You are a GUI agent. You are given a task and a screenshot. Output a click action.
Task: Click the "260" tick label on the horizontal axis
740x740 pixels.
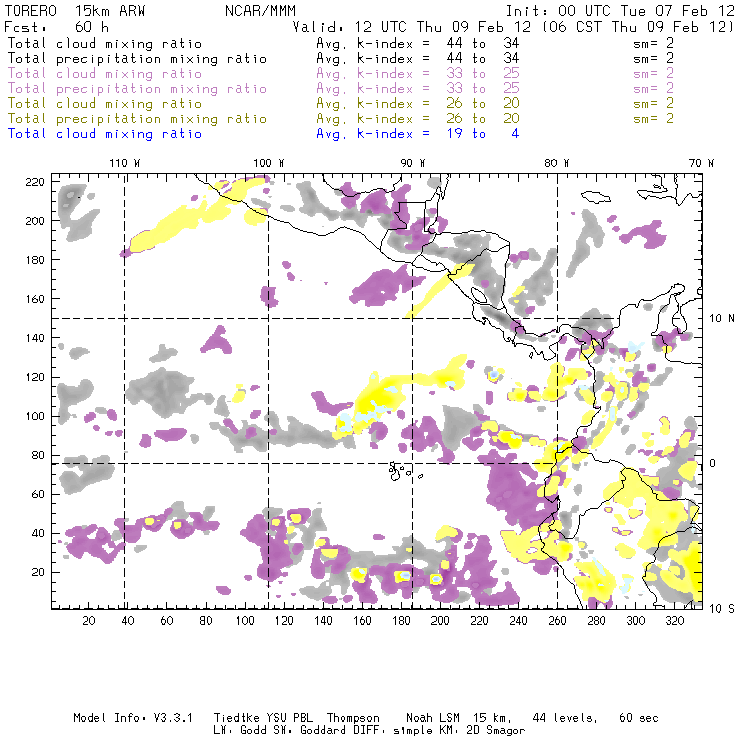point(557,621)
